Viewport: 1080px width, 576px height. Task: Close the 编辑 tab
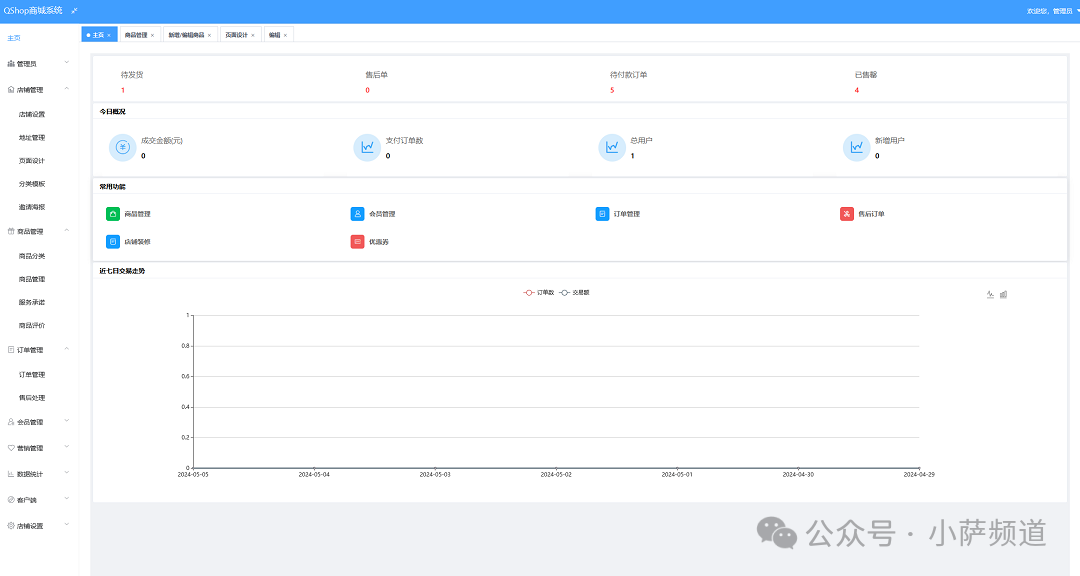pos(285,35)
